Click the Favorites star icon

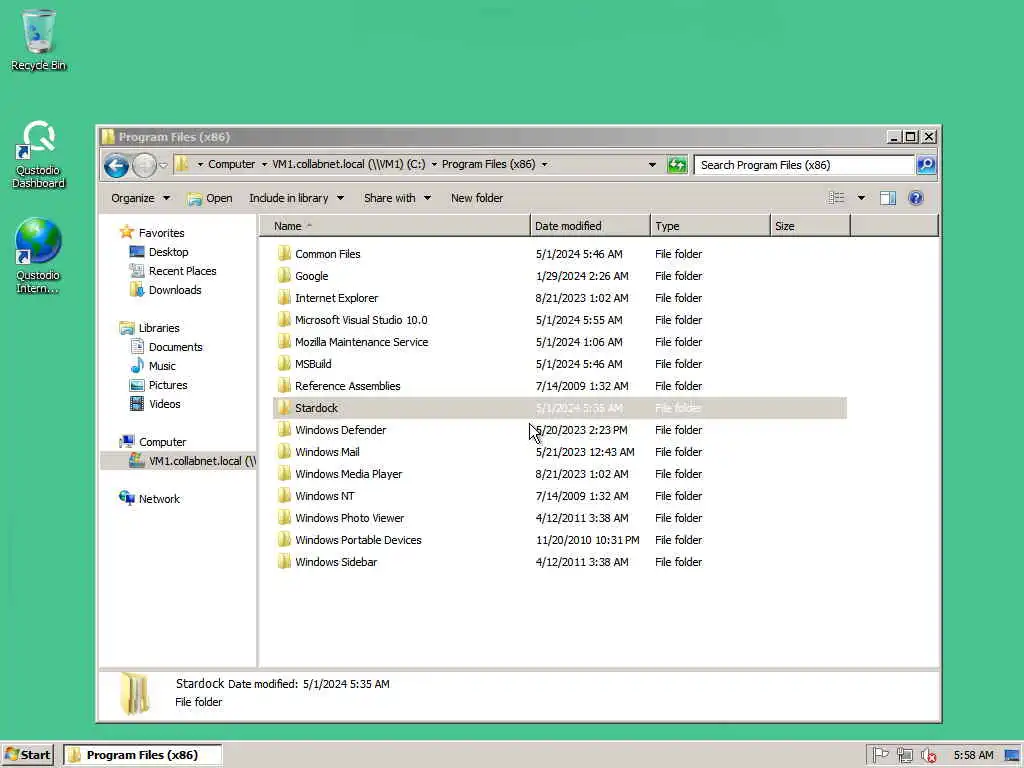pyautogui.click(x=127, y=232)
